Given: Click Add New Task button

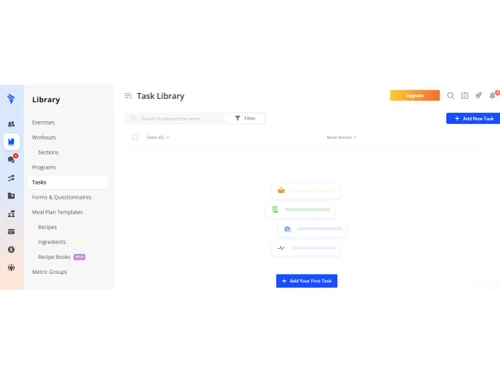Looking at the screenshot, I should click(473, 119).
